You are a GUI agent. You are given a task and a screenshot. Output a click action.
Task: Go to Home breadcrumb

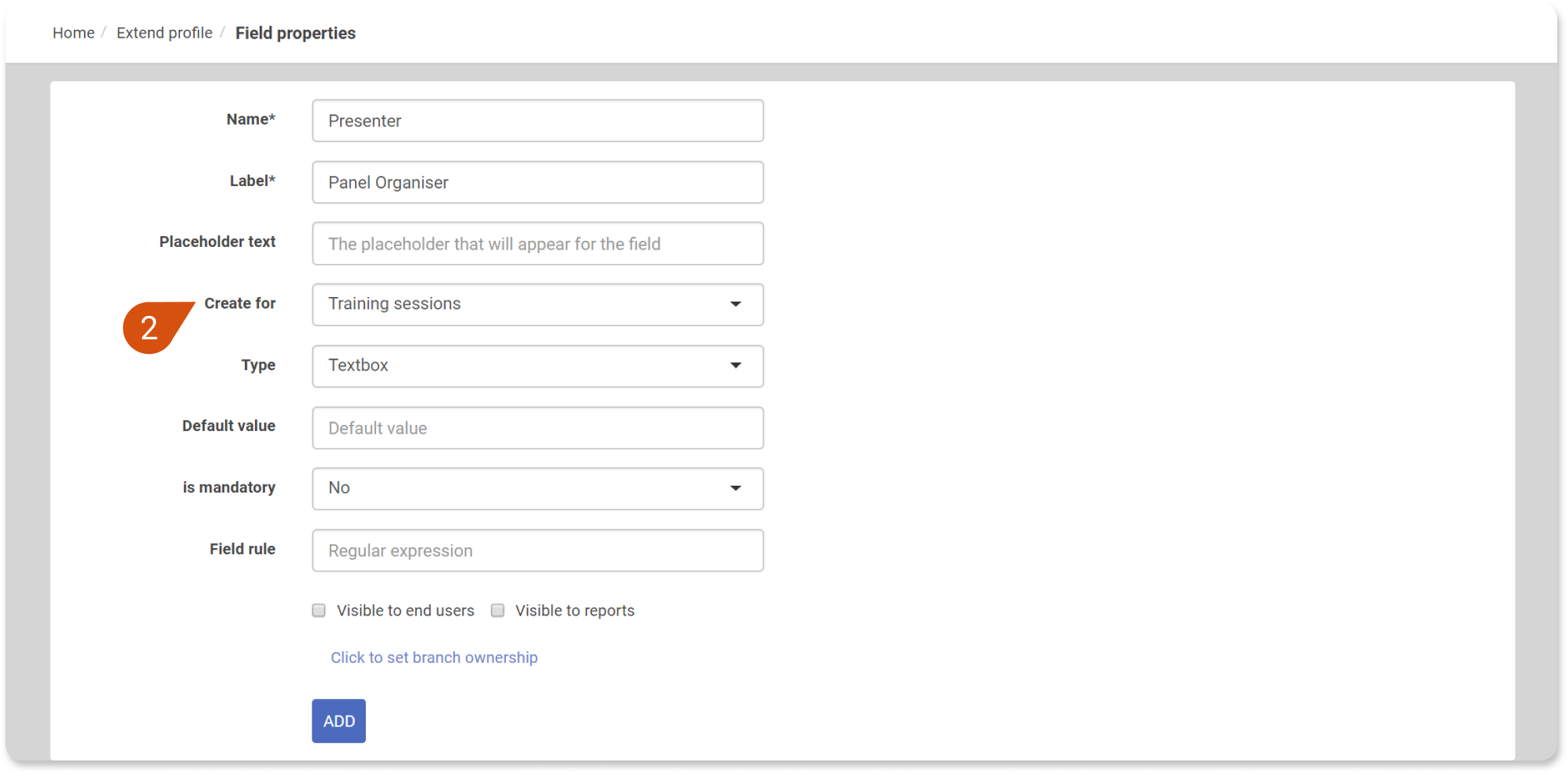click(74, 32)
